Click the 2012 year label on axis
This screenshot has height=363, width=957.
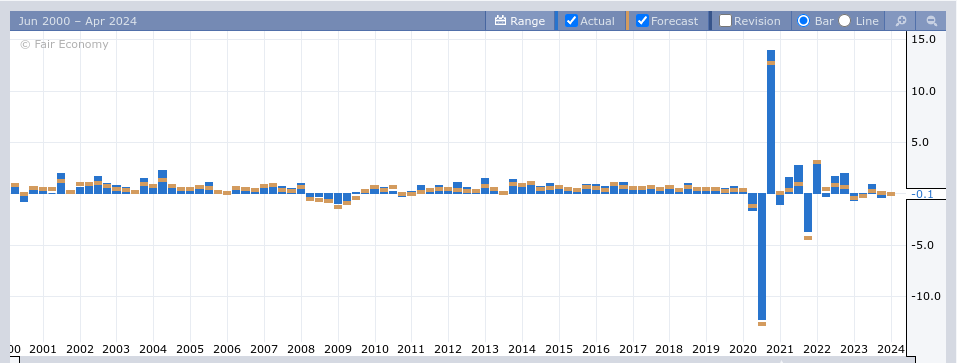pos(448,350)
